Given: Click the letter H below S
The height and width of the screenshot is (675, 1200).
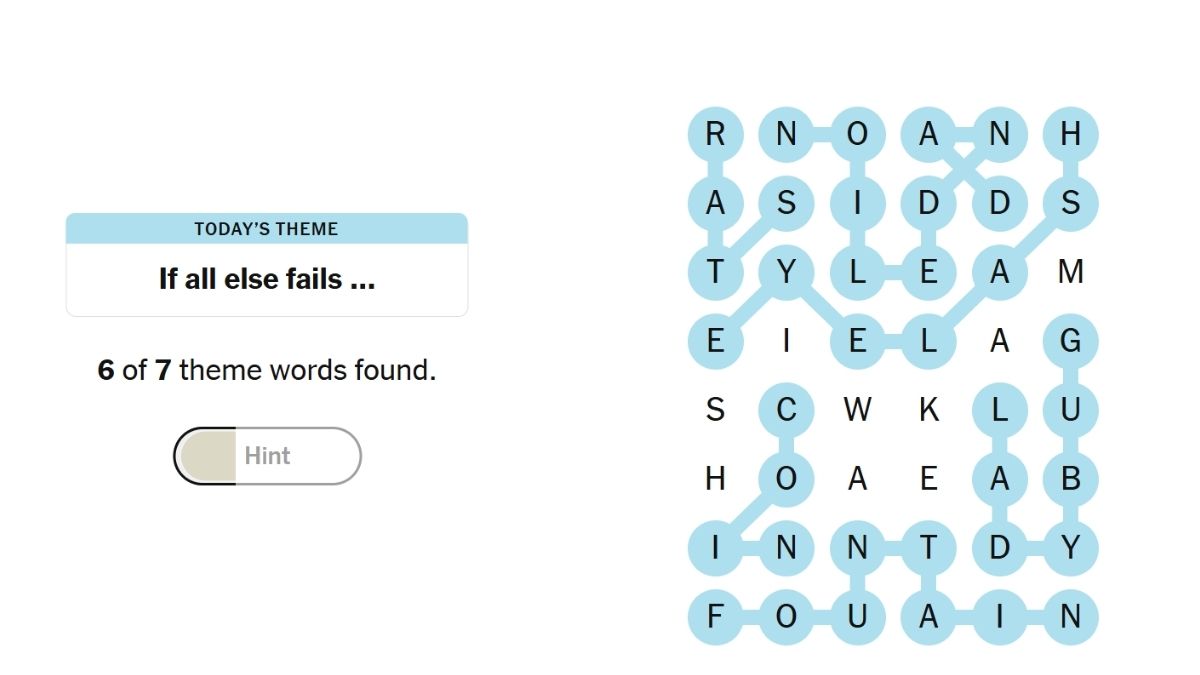Looking at the screenshot, I should click(714, 478).
